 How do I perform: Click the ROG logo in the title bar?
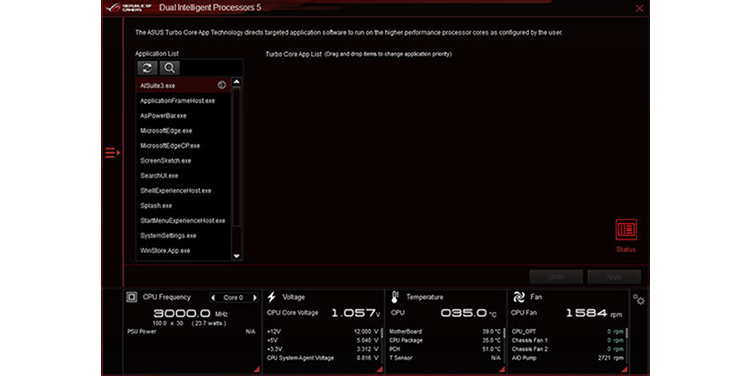(129, 7)
